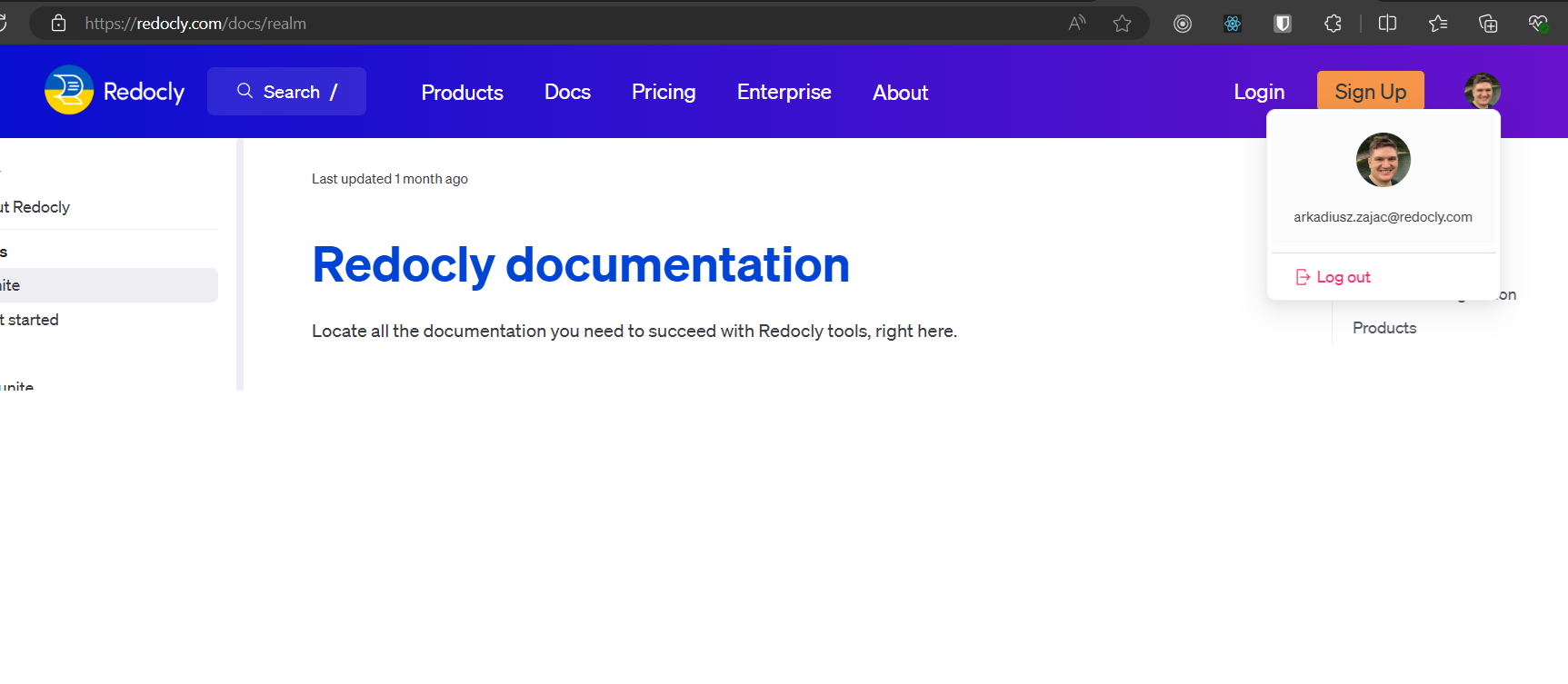Open the 'Redocly' sidebar item

tap(35, 207)
